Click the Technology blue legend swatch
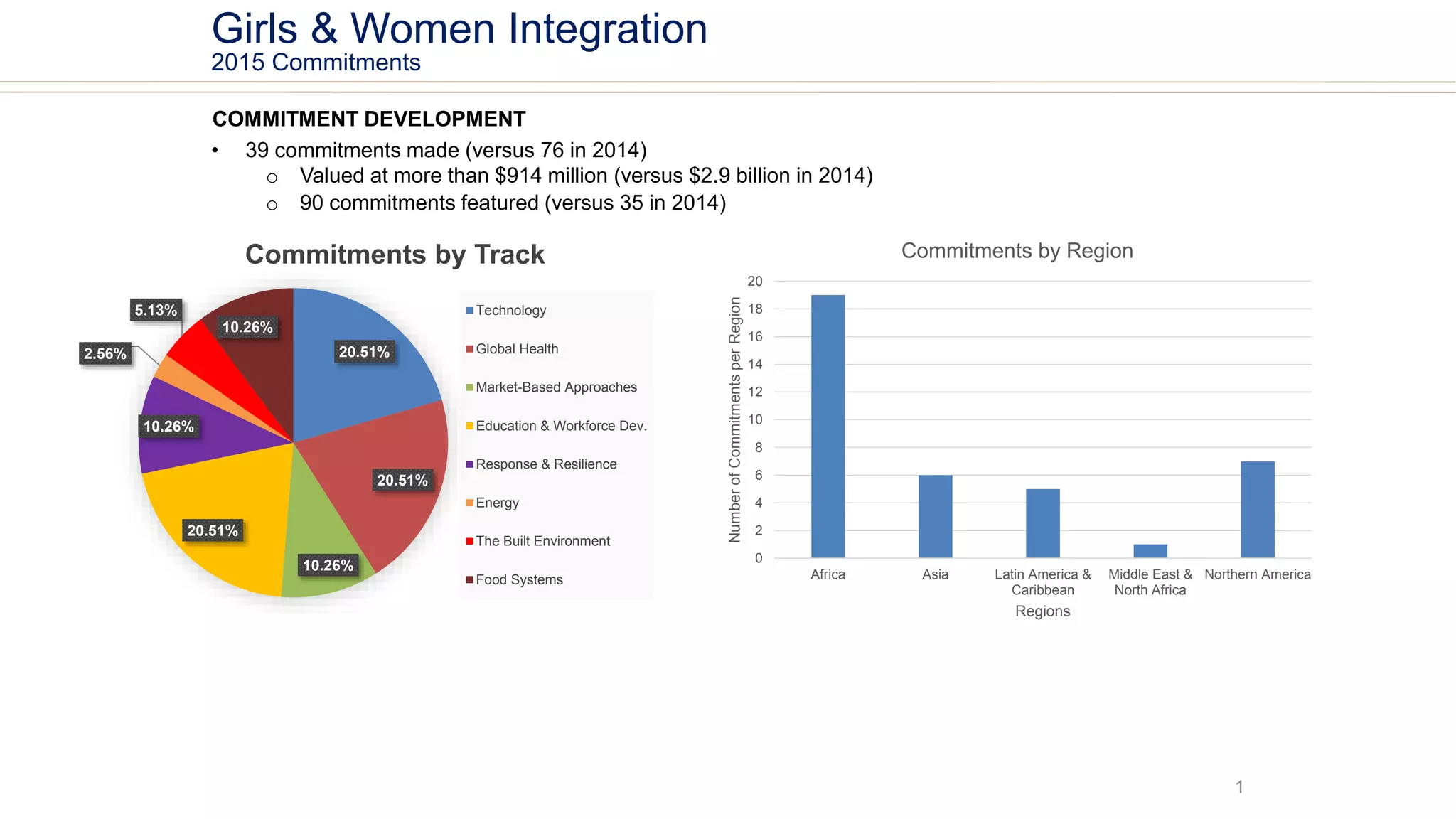The height and width of the screenshot is (819, 1456). [469, 311]
